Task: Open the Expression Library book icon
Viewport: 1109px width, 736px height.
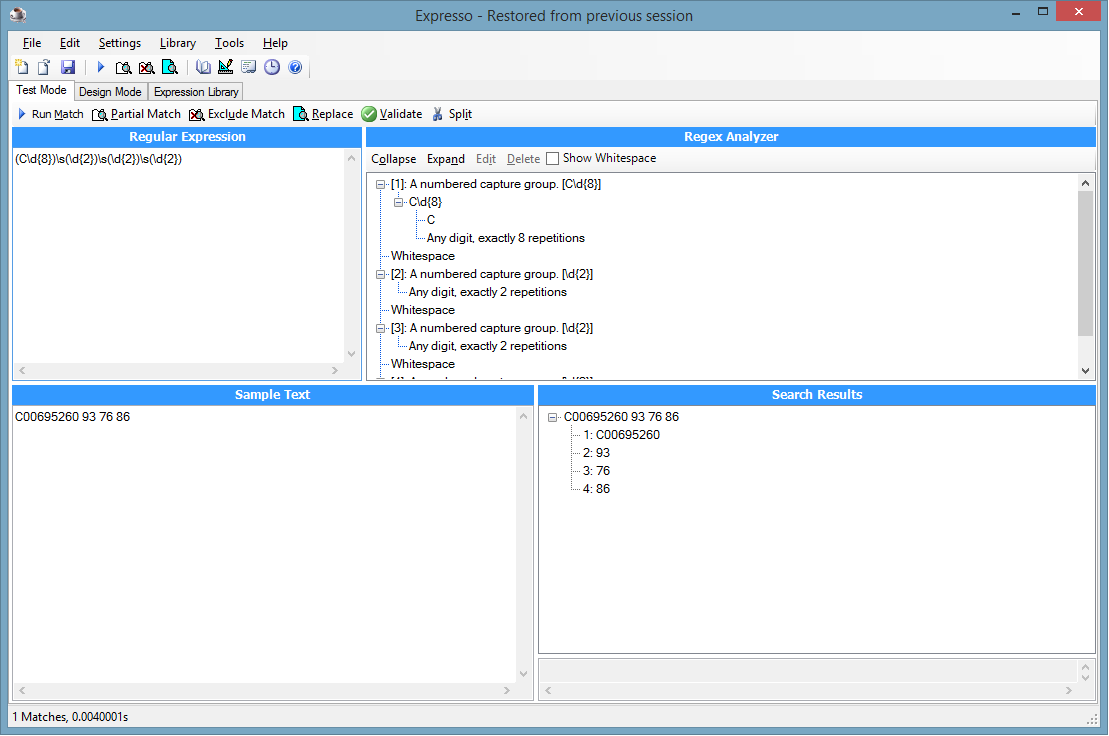Action: [203, 67]
